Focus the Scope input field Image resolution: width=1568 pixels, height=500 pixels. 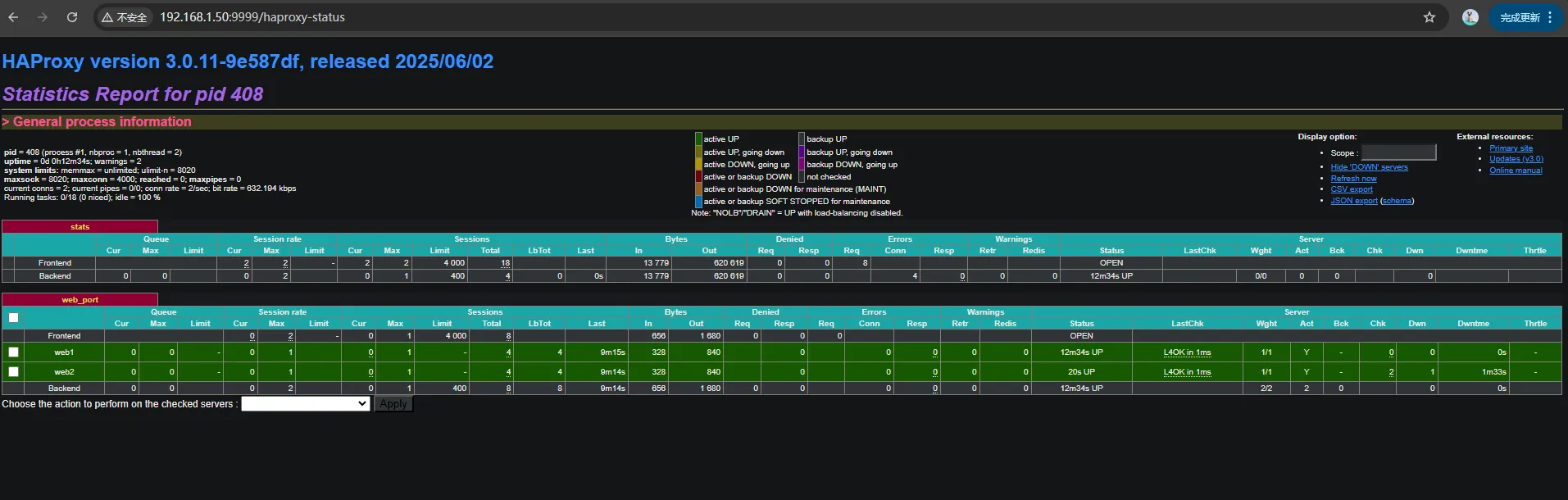(1398, 152)
